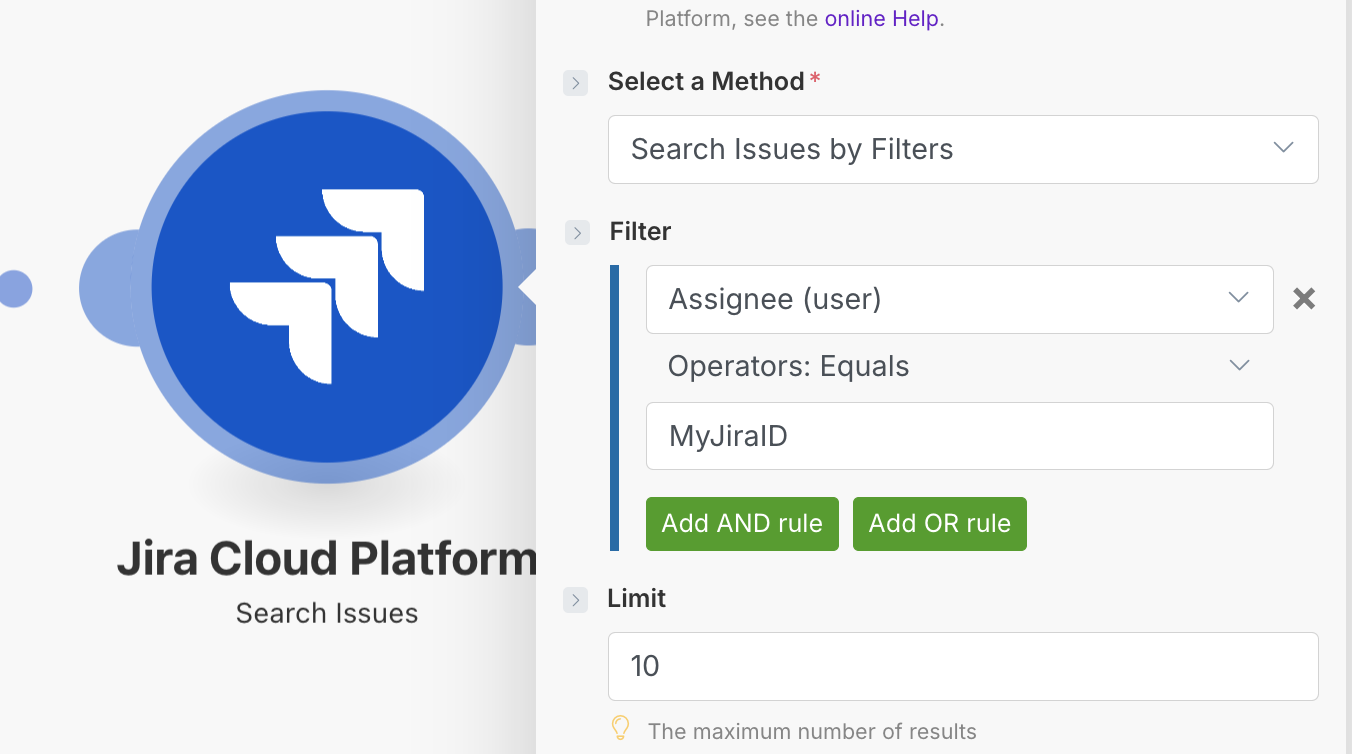Toggle the chevron beside Select a Method

575,83
